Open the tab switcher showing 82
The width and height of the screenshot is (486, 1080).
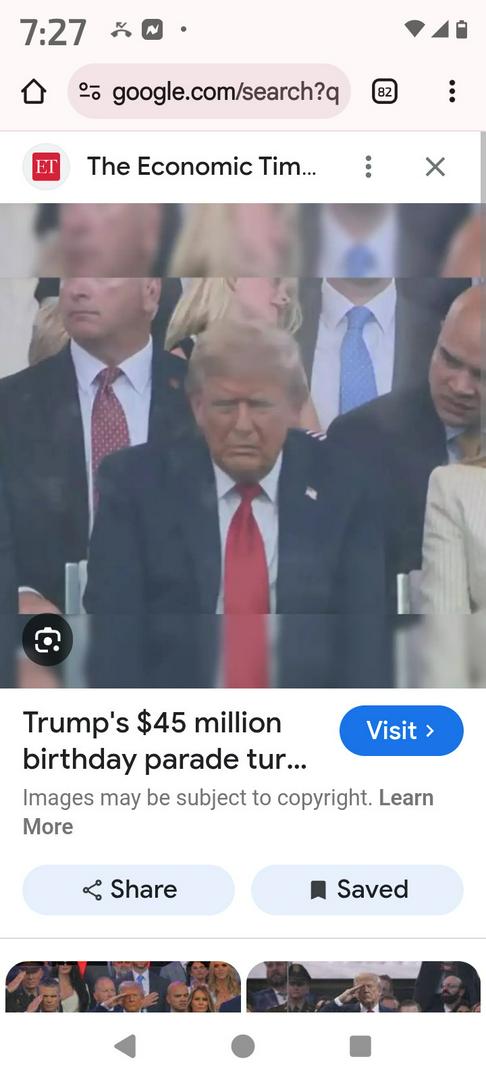pyautogui.click(x=385, y=92)
